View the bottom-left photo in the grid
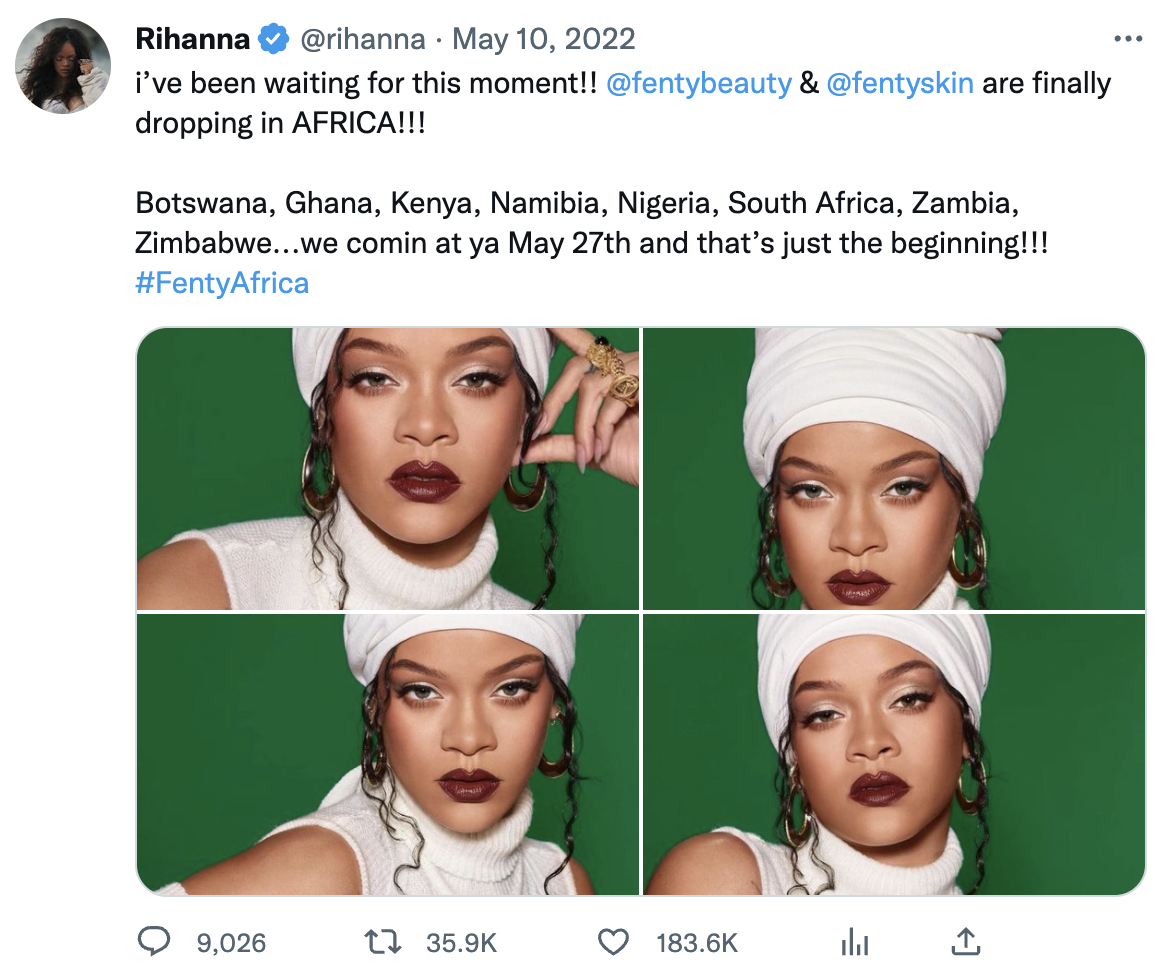The height and width of the screenshot is (972, 1168). coord(388,754)
